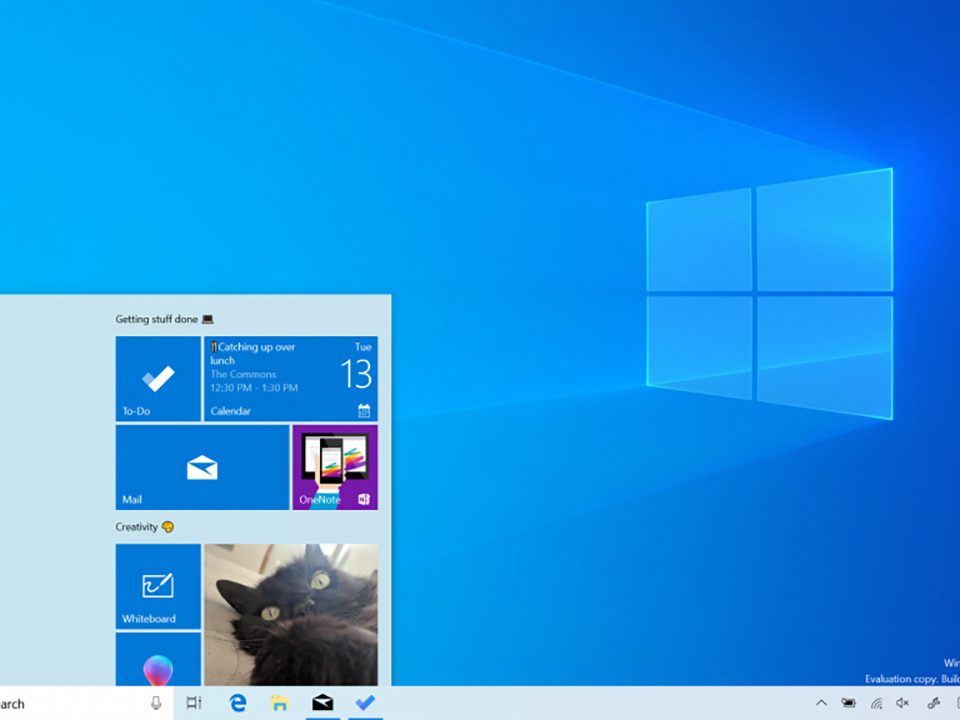Open File Explorer from the taskbar
Image resolution: width=960 pixels, height=720 pixels.
coord(280,703)
